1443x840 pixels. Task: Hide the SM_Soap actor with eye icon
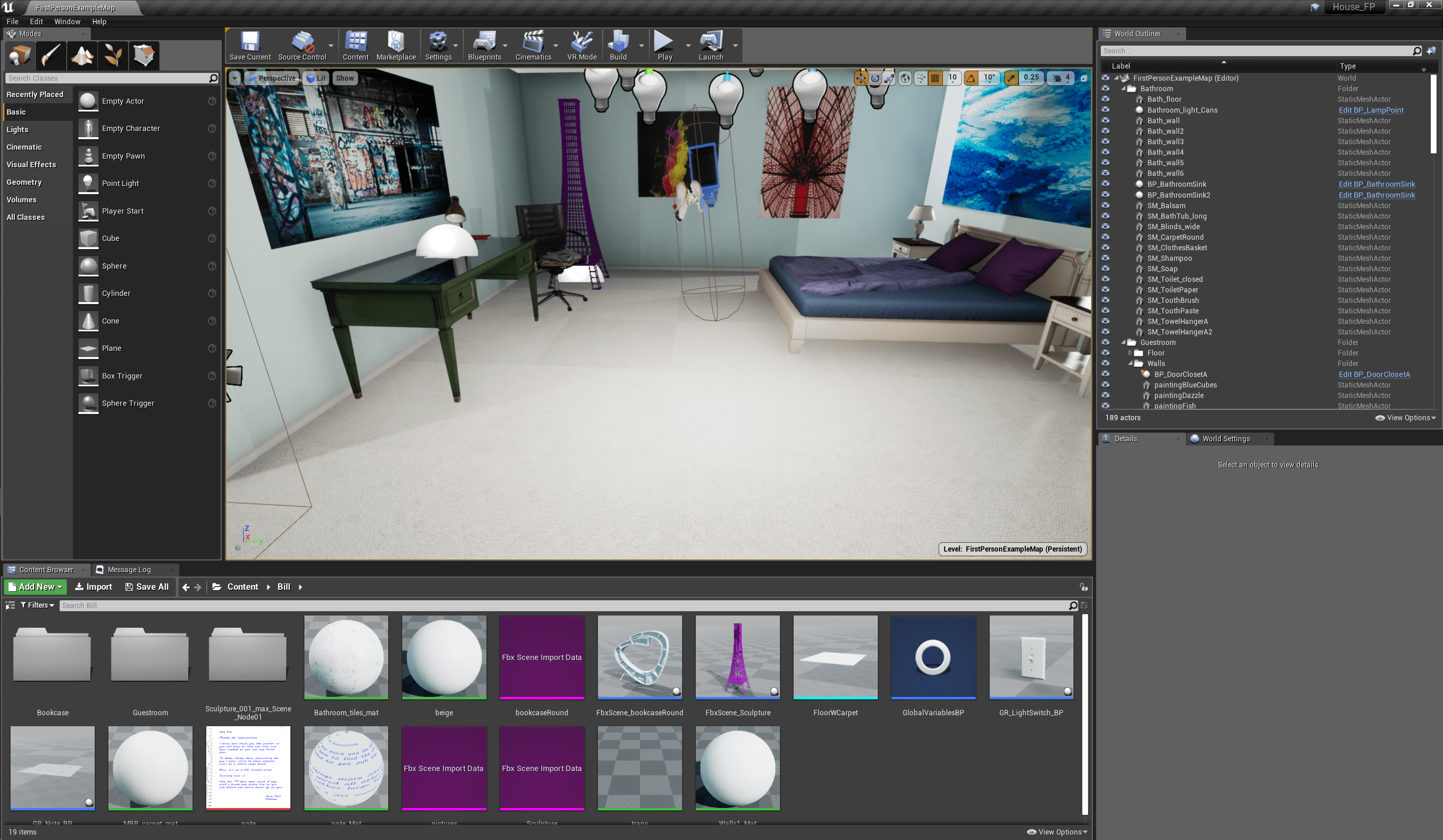pos(1105,269)
